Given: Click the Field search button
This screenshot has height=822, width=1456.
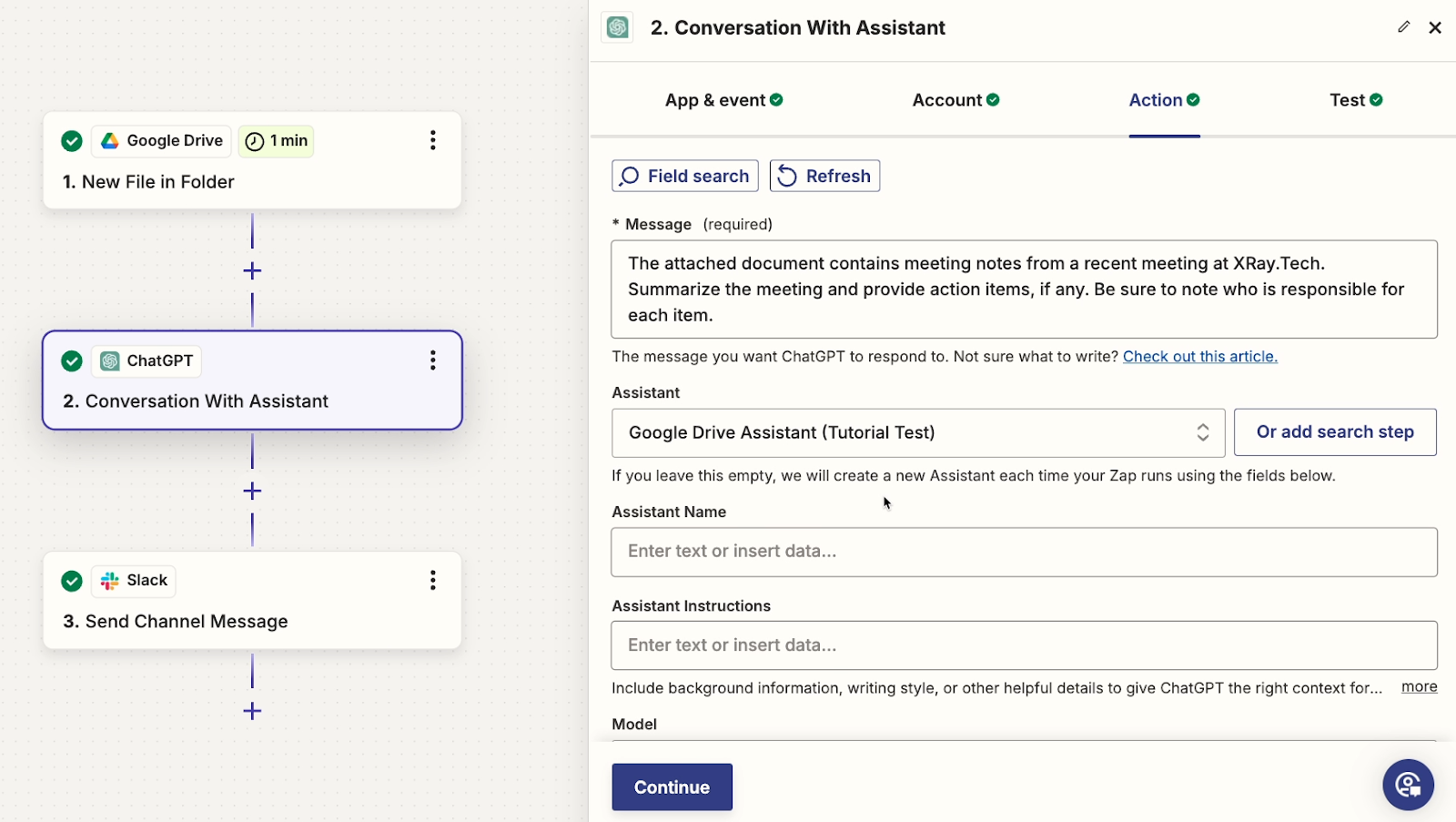Looking at the screenshot, I should pos(685,176).
